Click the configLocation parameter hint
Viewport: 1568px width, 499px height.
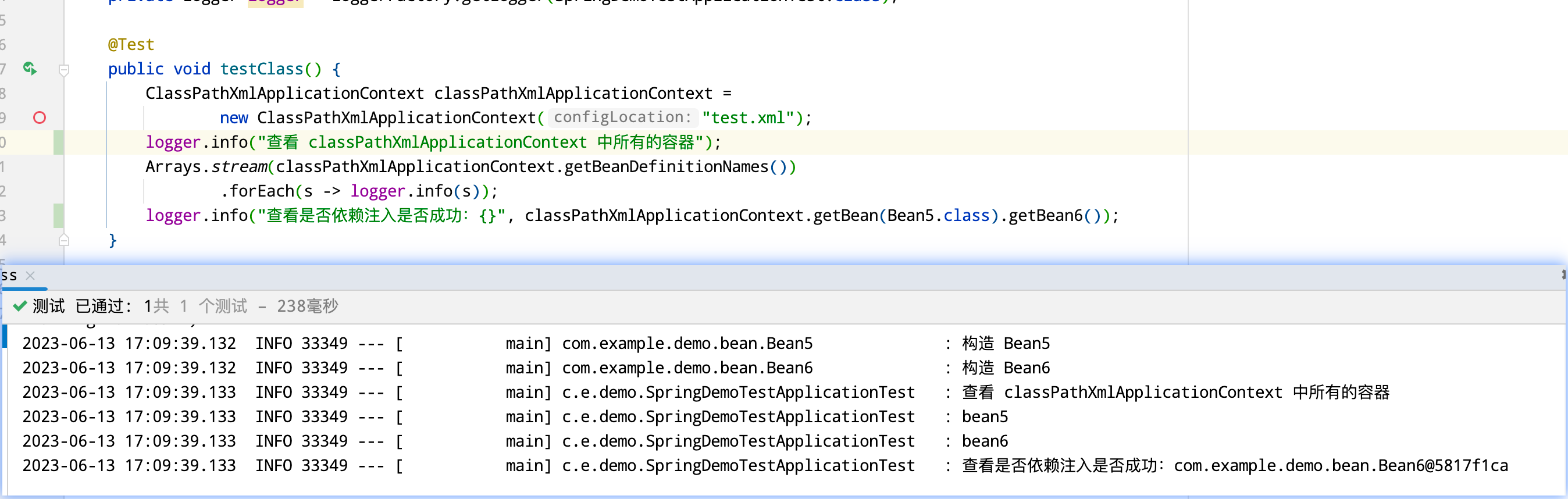(x=622, y=117)
